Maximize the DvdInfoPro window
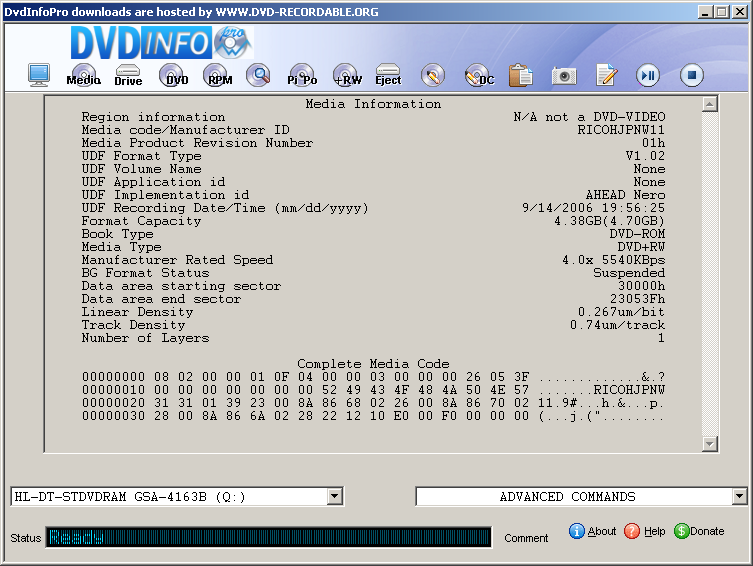 [722, 12]
